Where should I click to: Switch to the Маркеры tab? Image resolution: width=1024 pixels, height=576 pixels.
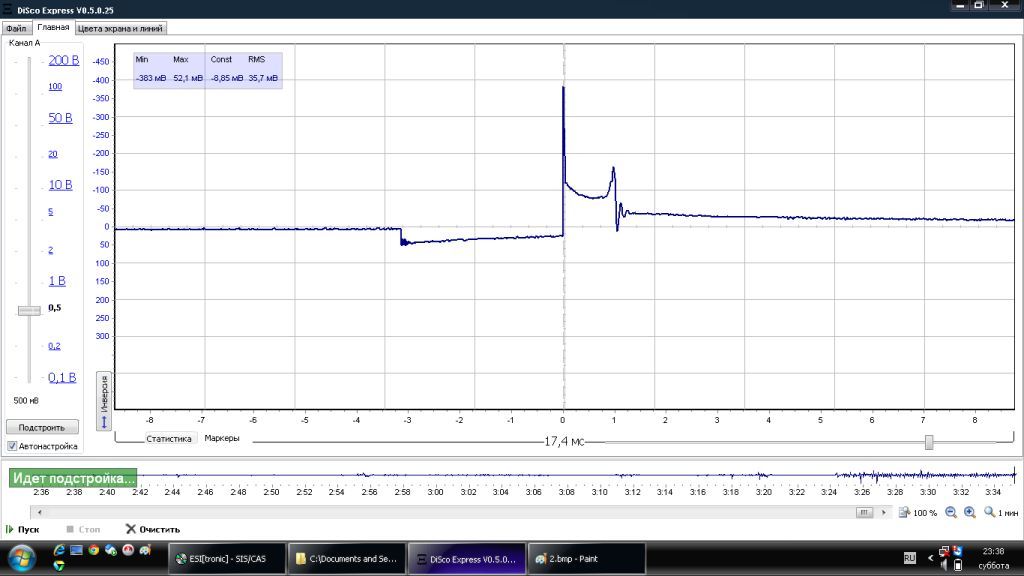click(221, 438)
